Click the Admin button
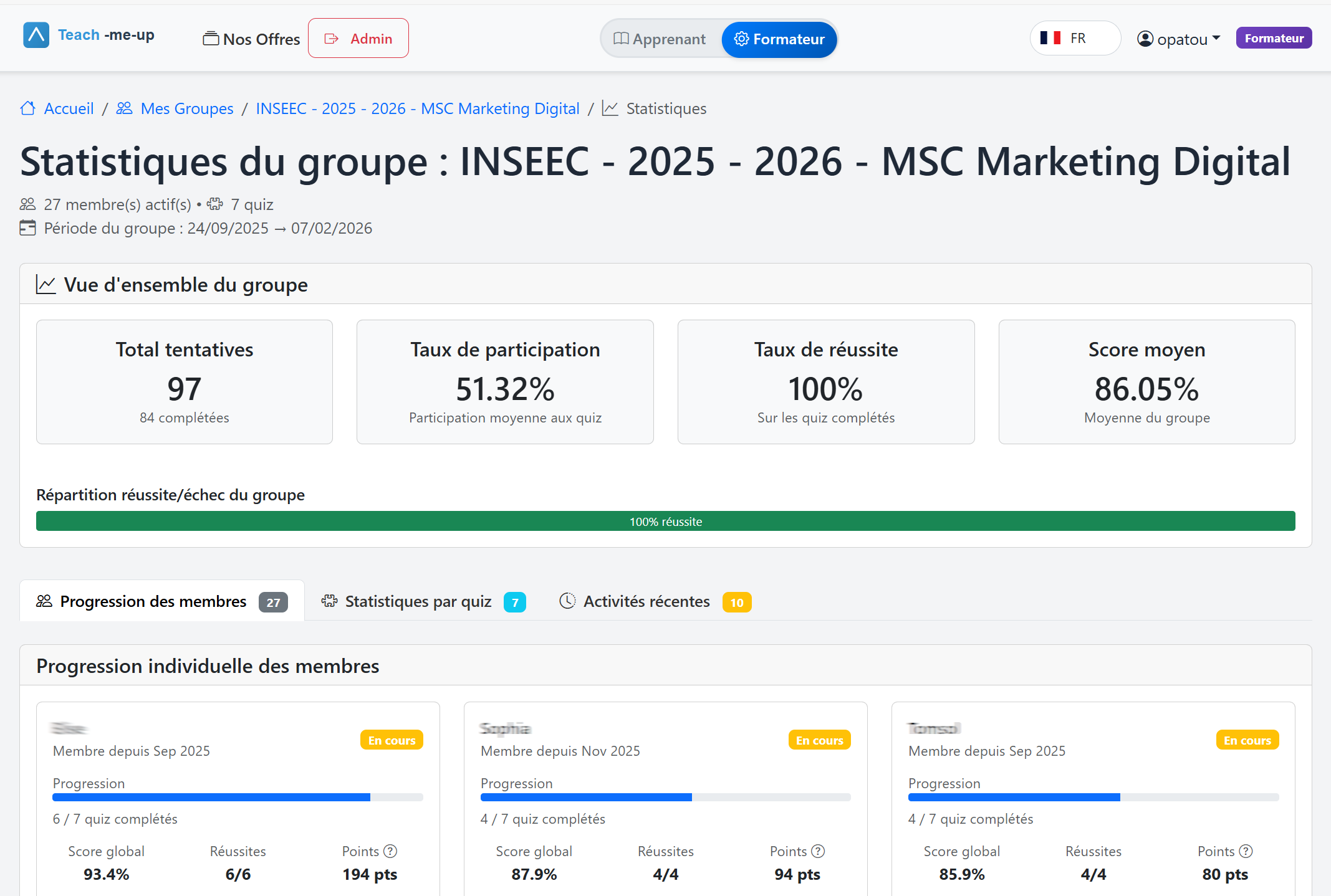Image resolution: width=1331 pixels, height=896 pixels. coord(358,38)
